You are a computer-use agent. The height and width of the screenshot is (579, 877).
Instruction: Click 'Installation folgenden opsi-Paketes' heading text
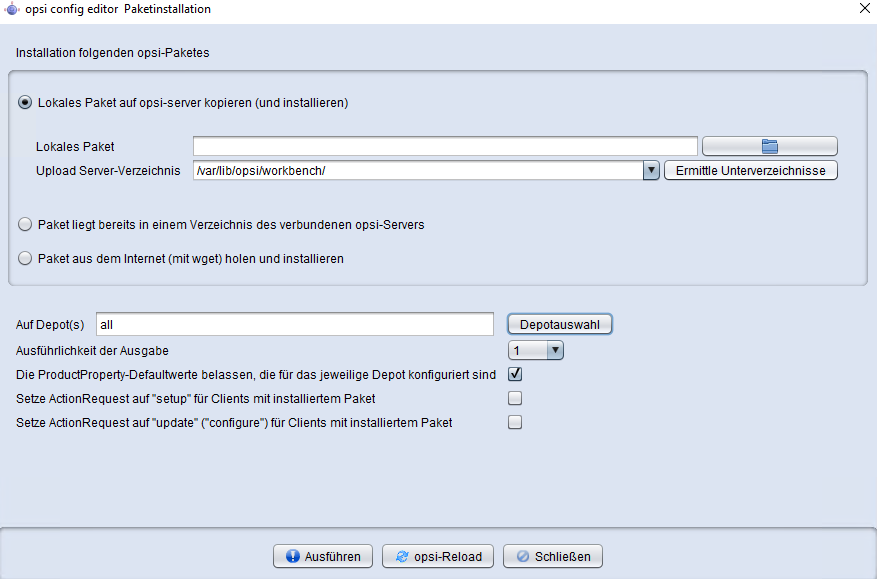click(x=112, y=53)
